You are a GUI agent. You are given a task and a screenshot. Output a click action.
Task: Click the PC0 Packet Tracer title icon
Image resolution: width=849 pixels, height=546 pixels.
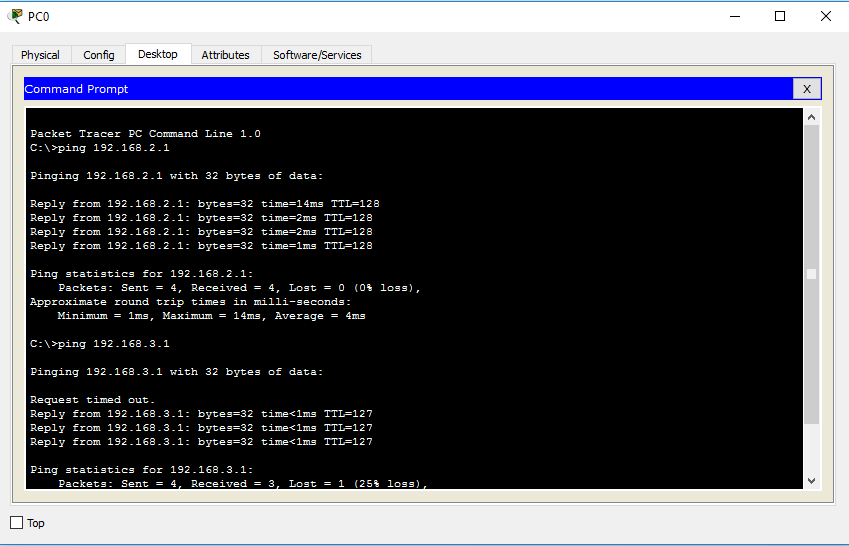[x=15, y=16]
